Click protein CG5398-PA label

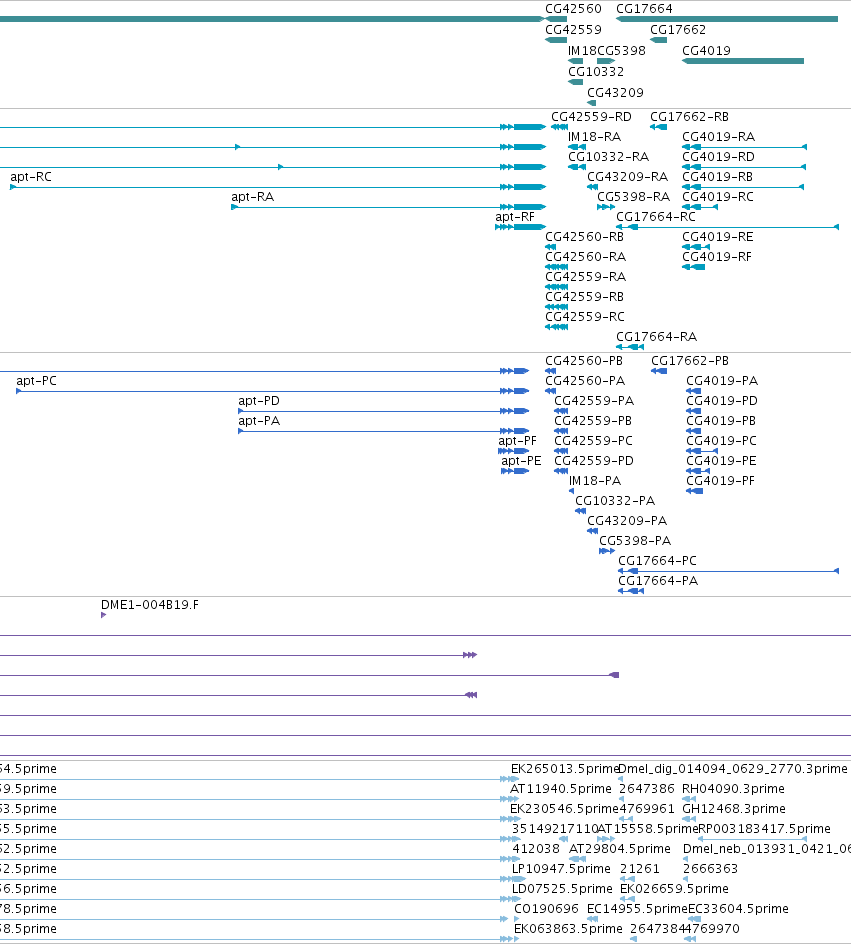(634, 541)
